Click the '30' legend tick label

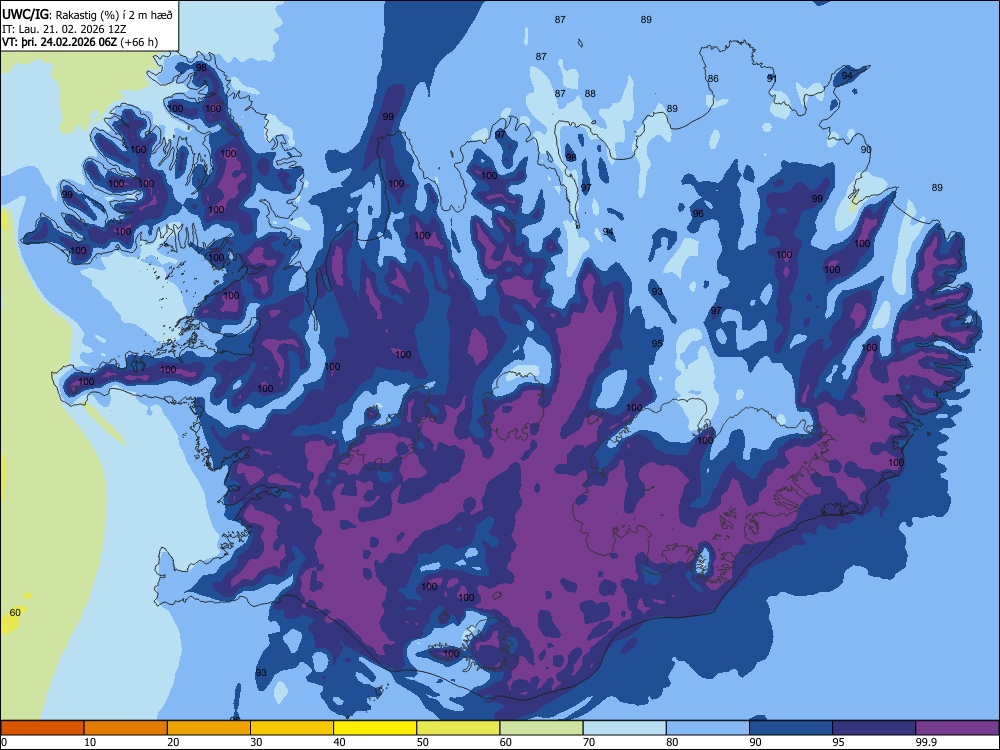[256, 742]
